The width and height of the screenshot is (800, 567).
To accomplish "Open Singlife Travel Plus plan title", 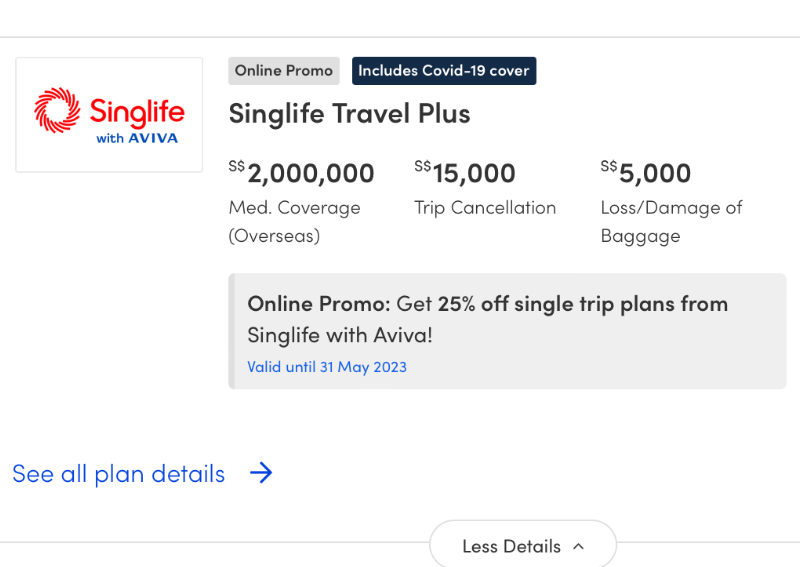I will 349,113.
